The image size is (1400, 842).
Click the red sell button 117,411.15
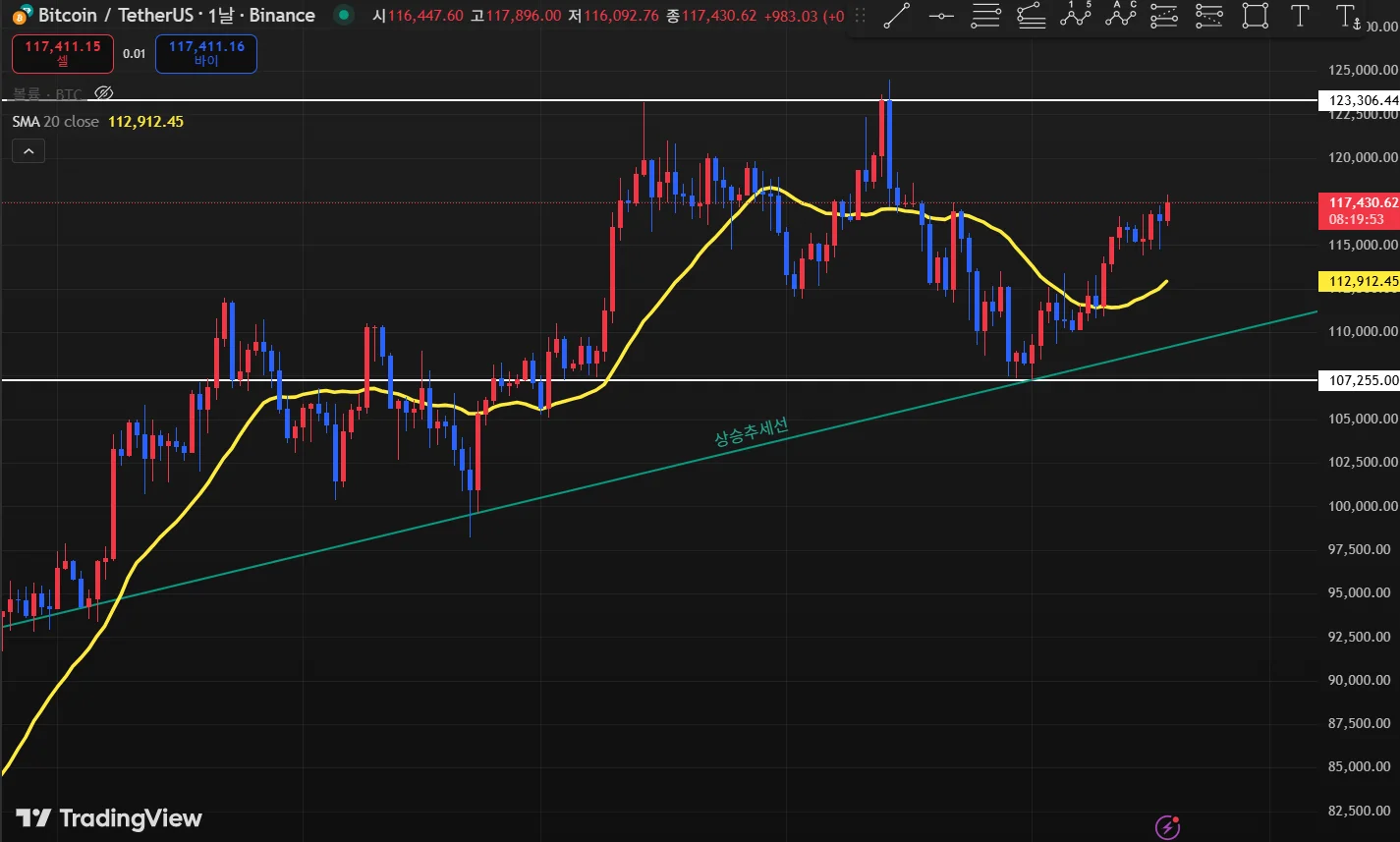click(63, 54)
